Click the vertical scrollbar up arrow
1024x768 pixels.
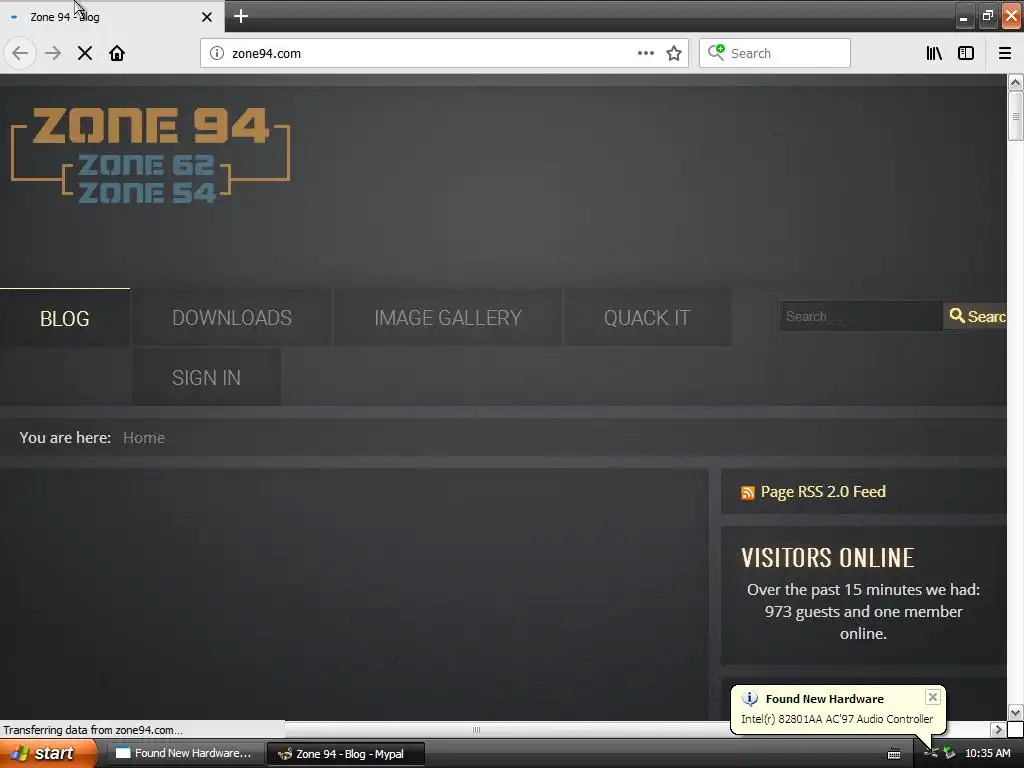pyautogui.click(x=1015, y=82)
